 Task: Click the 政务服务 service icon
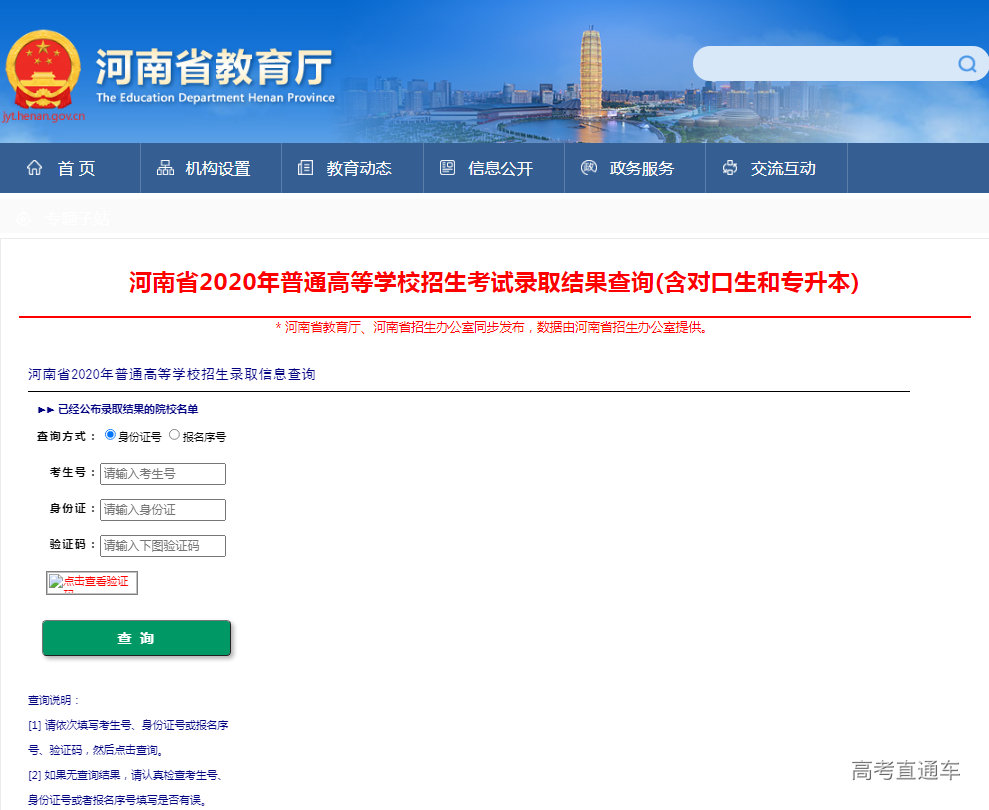588,168
